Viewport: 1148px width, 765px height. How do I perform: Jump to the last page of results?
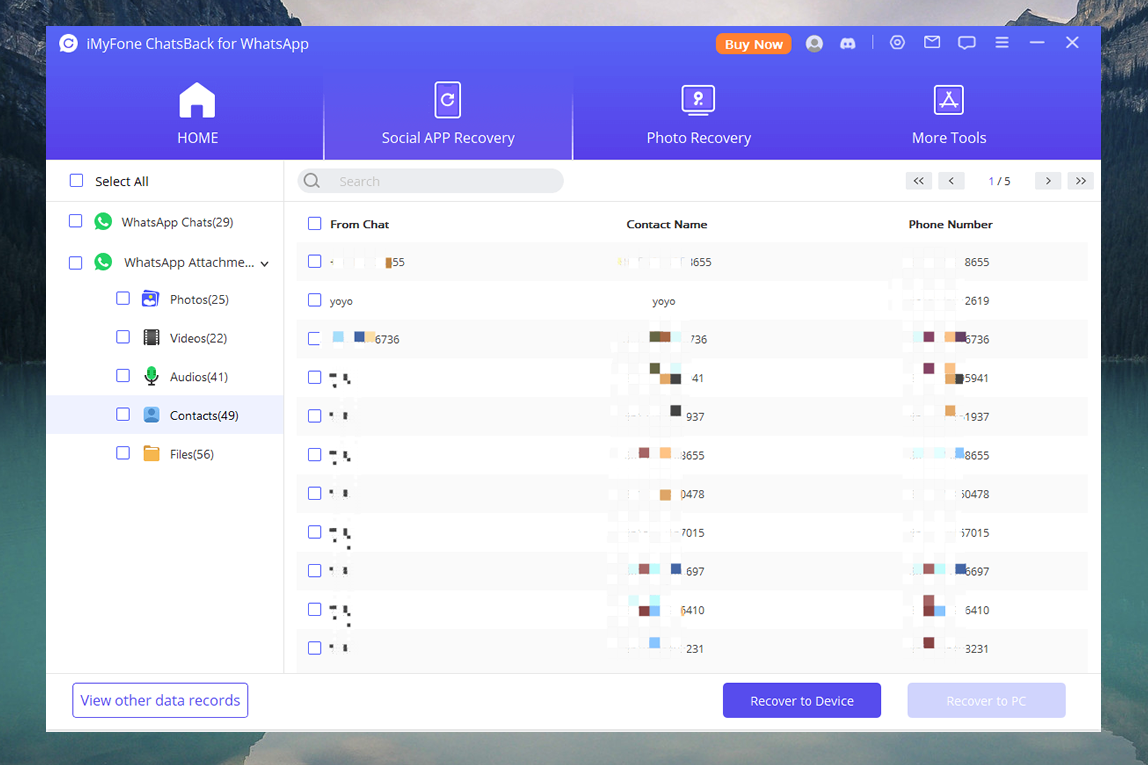(x=1081, y=181)
